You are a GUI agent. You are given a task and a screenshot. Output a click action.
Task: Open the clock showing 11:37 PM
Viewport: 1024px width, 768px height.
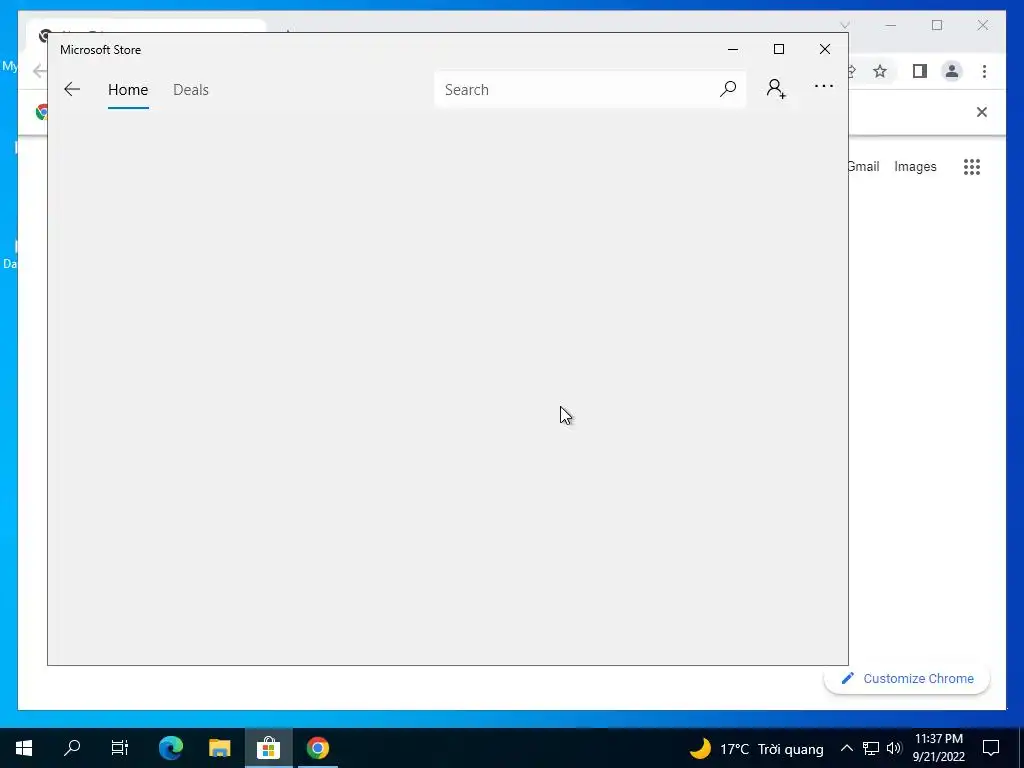click(x=938, y=748)
